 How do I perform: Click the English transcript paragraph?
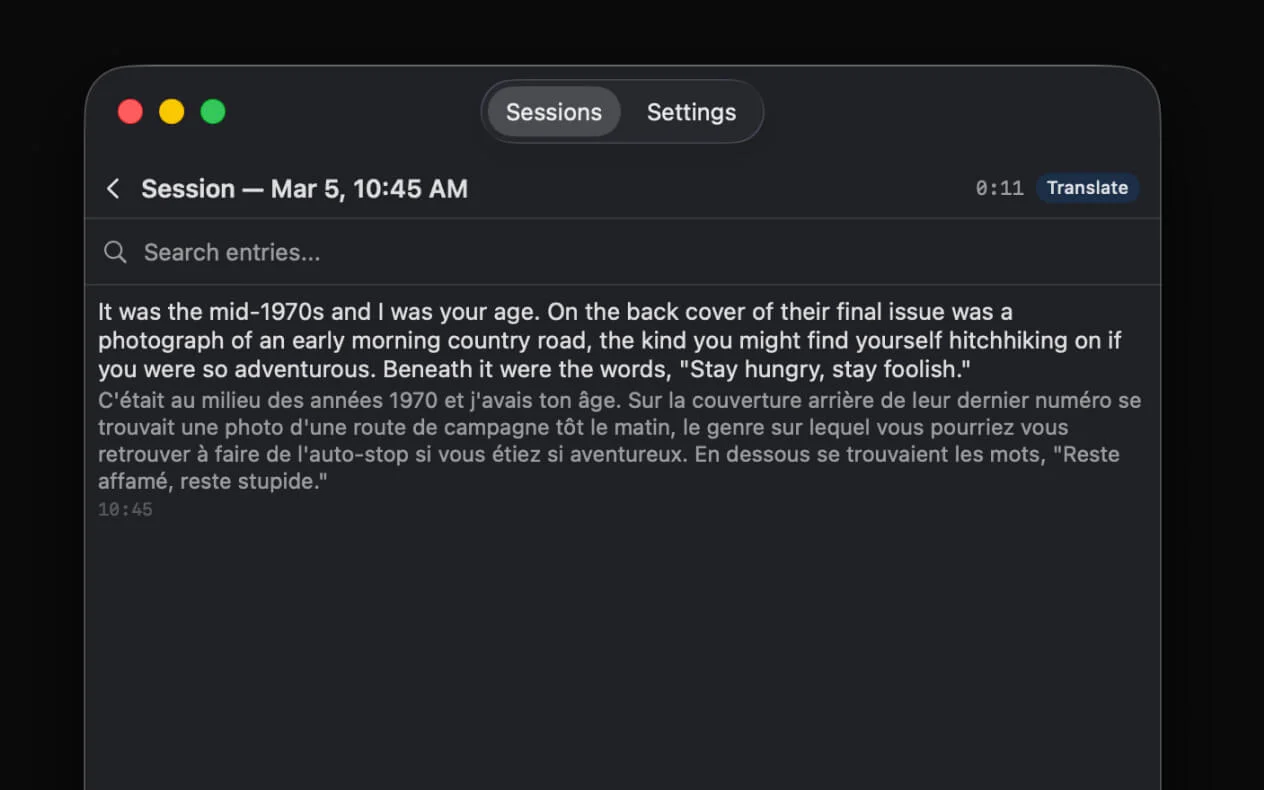pos(610,340)
